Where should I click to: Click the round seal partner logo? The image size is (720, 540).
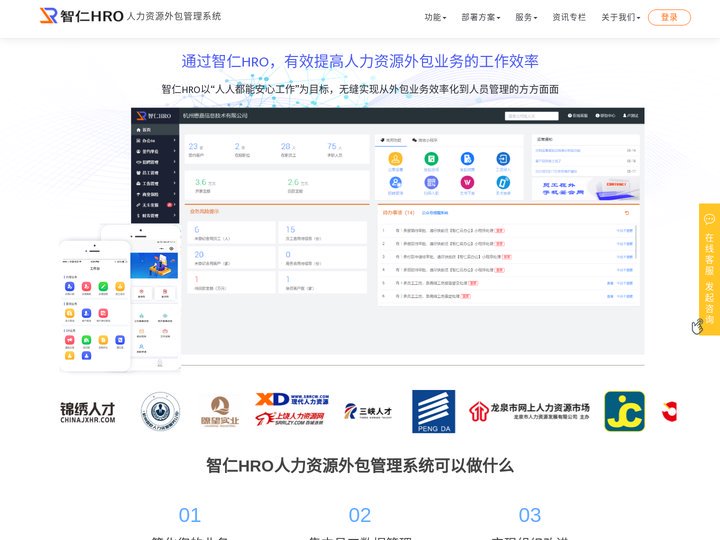[160, 411]
